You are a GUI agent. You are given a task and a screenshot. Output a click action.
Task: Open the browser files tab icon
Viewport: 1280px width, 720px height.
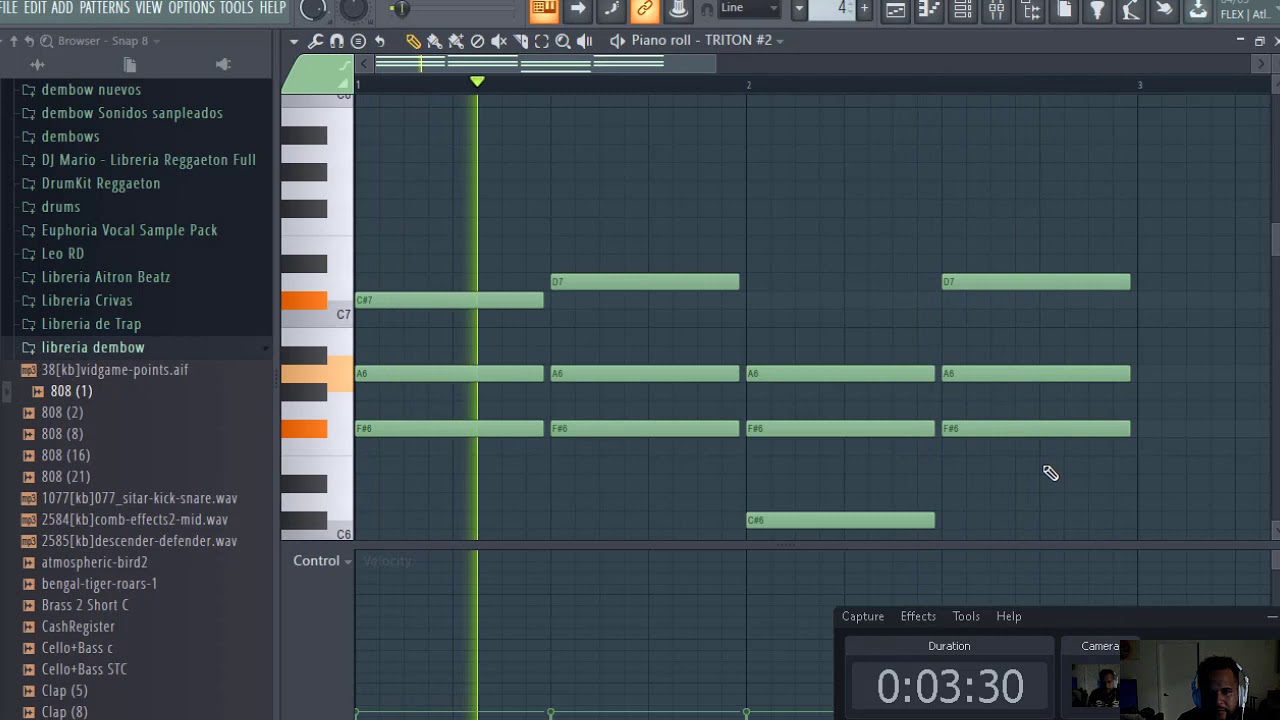click(130, 65)
